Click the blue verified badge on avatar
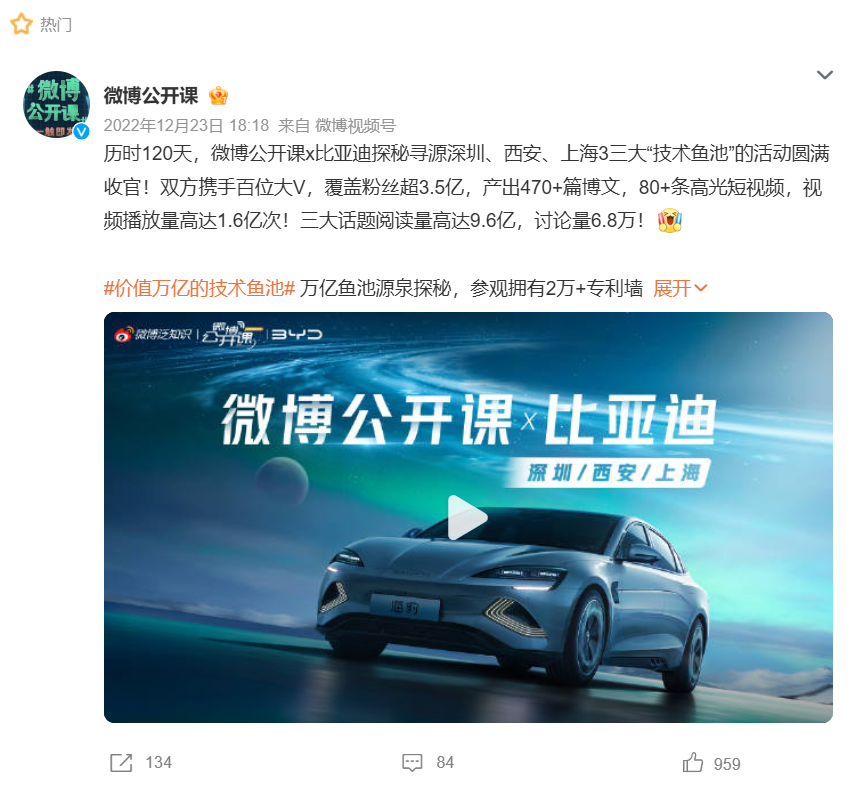 (82, 131)
